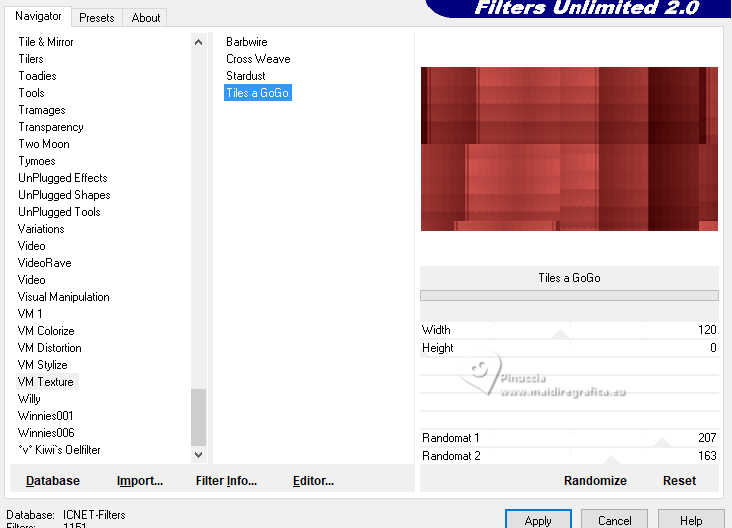Choose the Stardust filter
Viewport: 732px width, 528px height.
pyautogui.click(x=246, y=76)
